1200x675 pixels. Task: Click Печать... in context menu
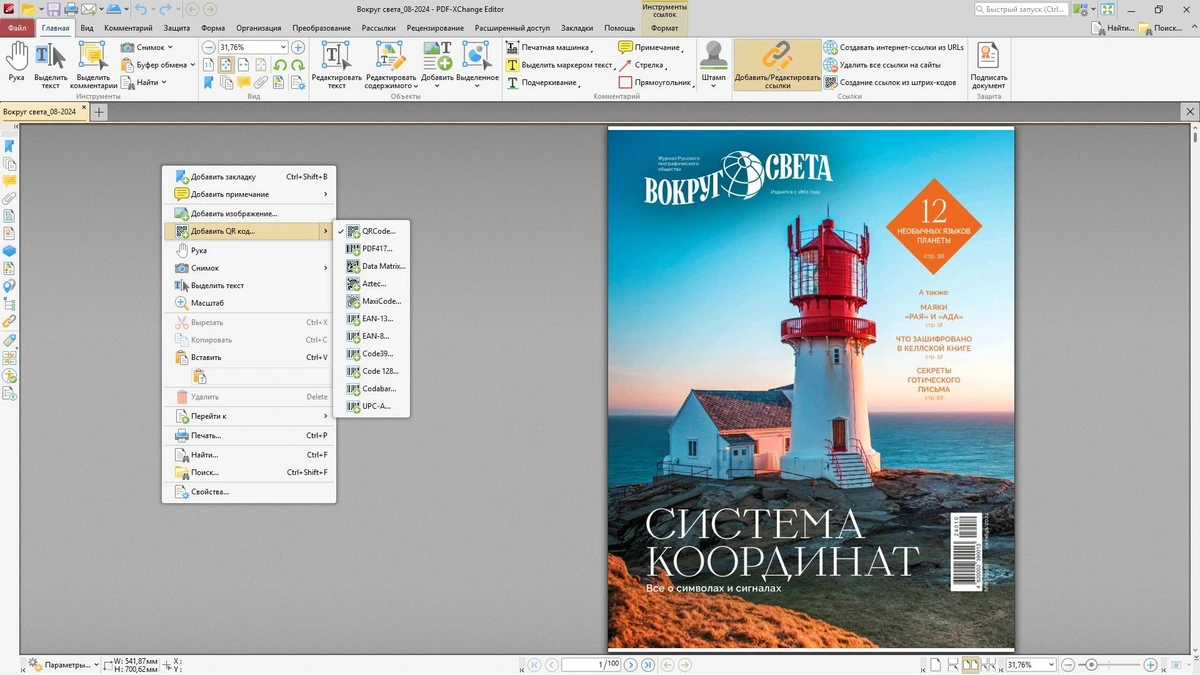[x=249, y=436]
